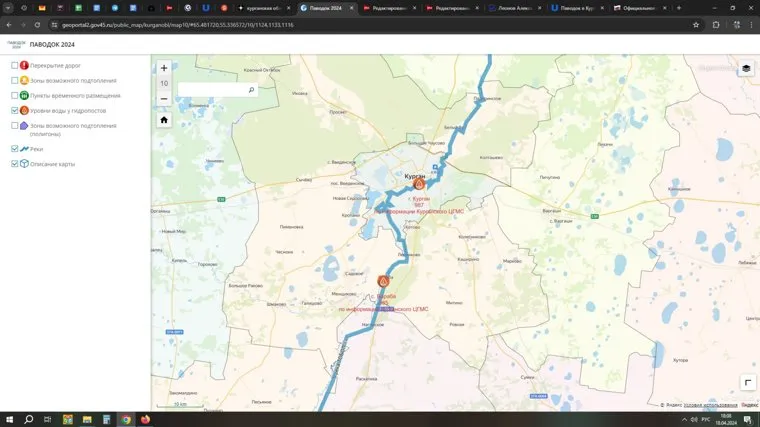Open the map layers switcher icon
This screenshot has width=760, height=427.
click(746, 69)
